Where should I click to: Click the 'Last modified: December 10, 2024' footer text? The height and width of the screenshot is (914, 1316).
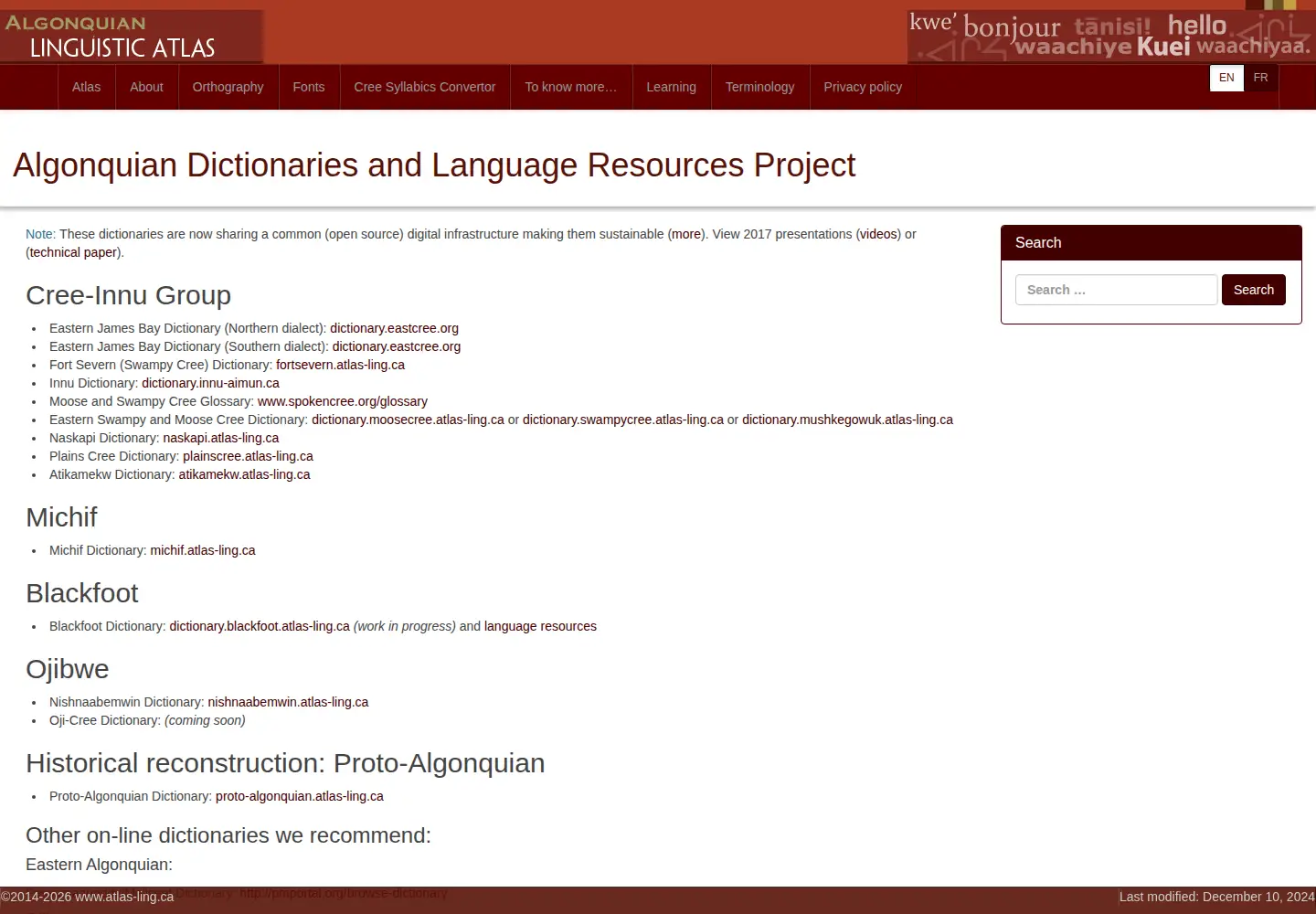point(1216,897)
